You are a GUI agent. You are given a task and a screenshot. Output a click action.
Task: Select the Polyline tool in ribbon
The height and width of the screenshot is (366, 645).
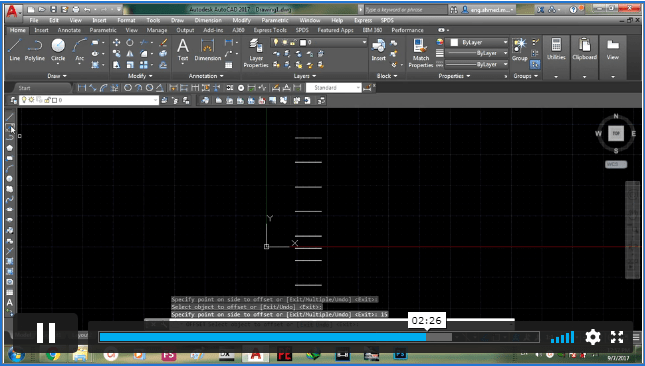(35, 49)
